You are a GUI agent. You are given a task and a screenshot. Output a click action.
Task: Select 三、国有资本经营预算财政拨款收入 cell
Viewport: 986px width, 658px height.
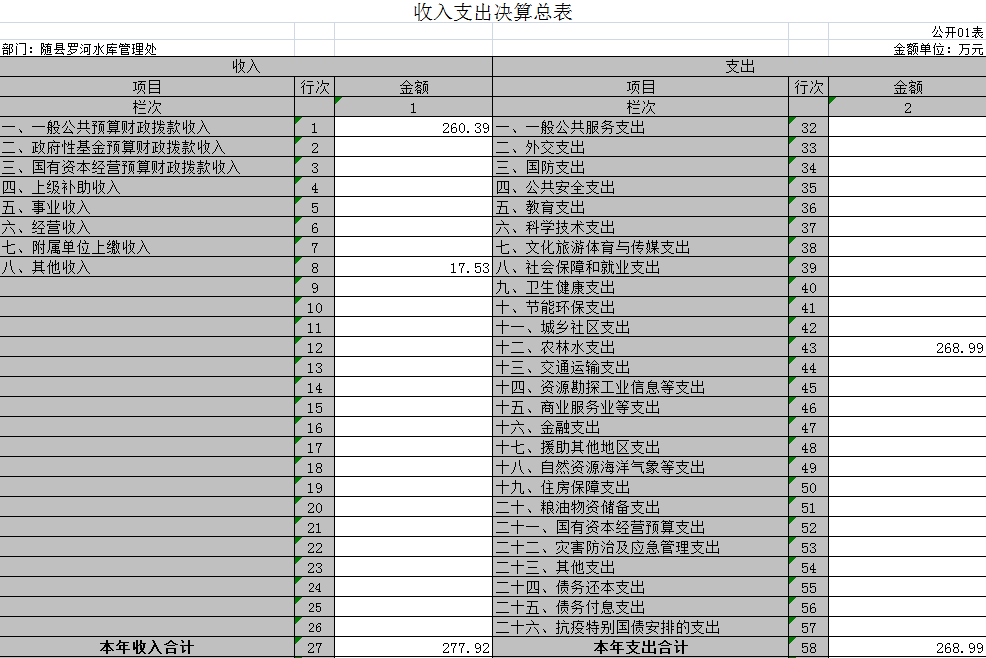147,168
